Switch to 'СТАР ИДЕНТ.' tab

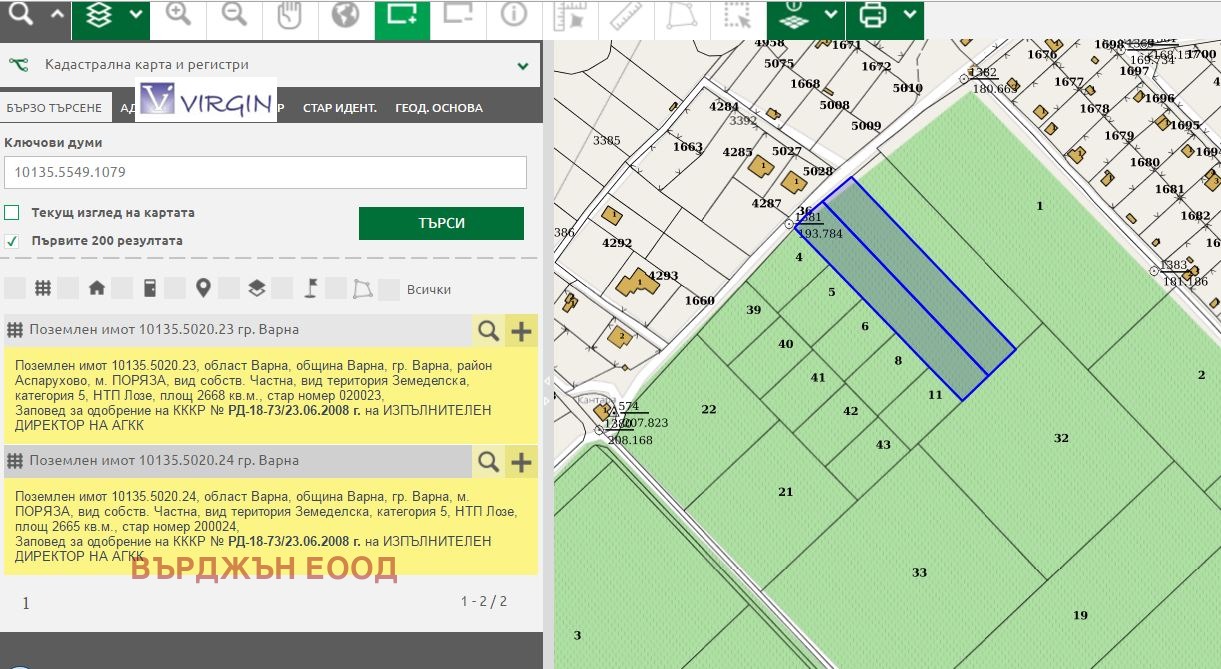click(339, 108)
